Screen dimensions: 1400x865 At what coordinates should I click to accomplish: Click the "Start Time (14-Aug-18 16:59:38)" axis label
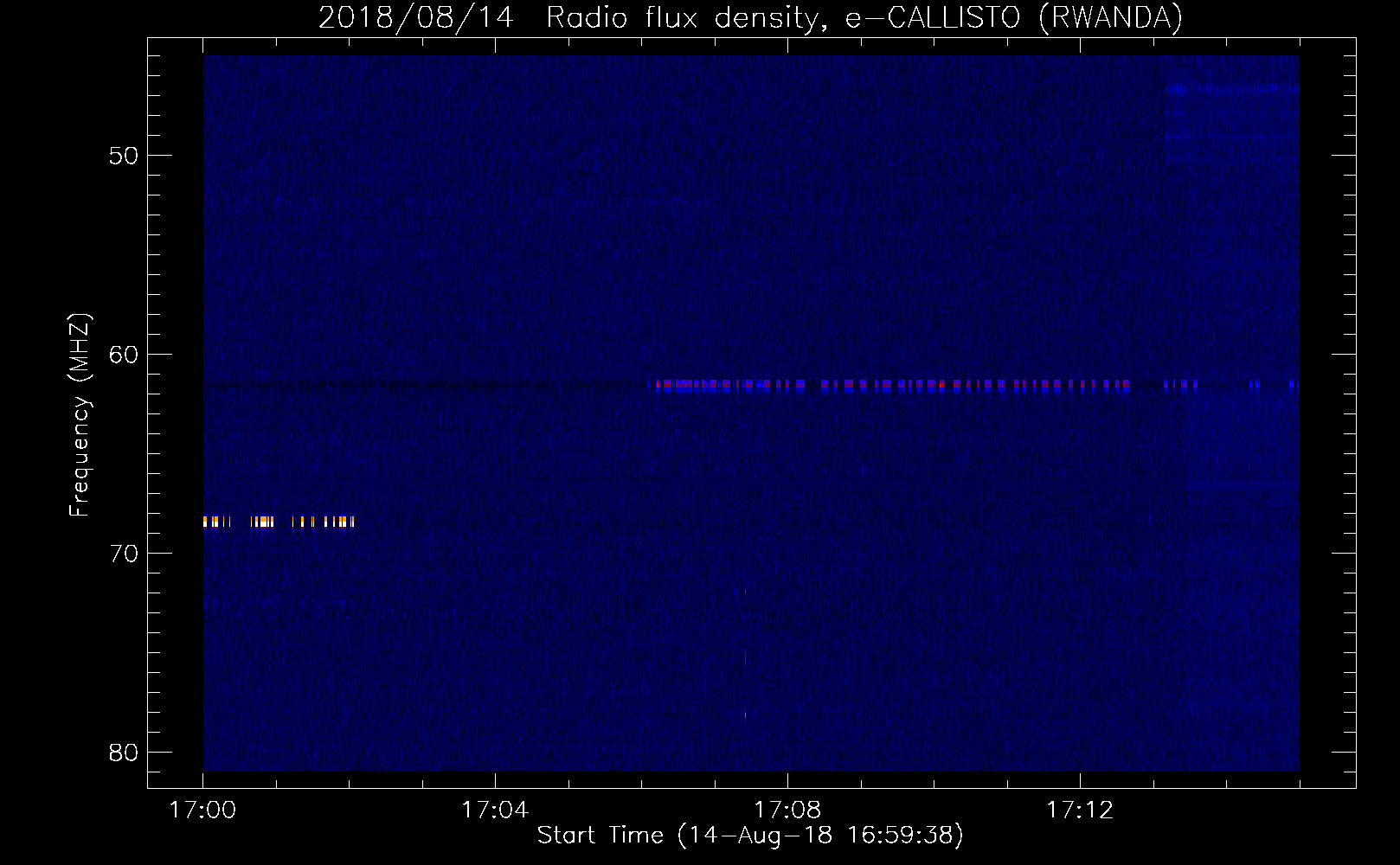pyautogui.click(x=750, y=836)
